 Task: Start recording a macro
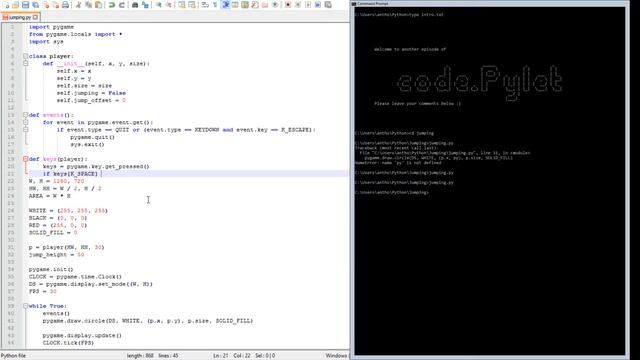[x=288, y=5]
